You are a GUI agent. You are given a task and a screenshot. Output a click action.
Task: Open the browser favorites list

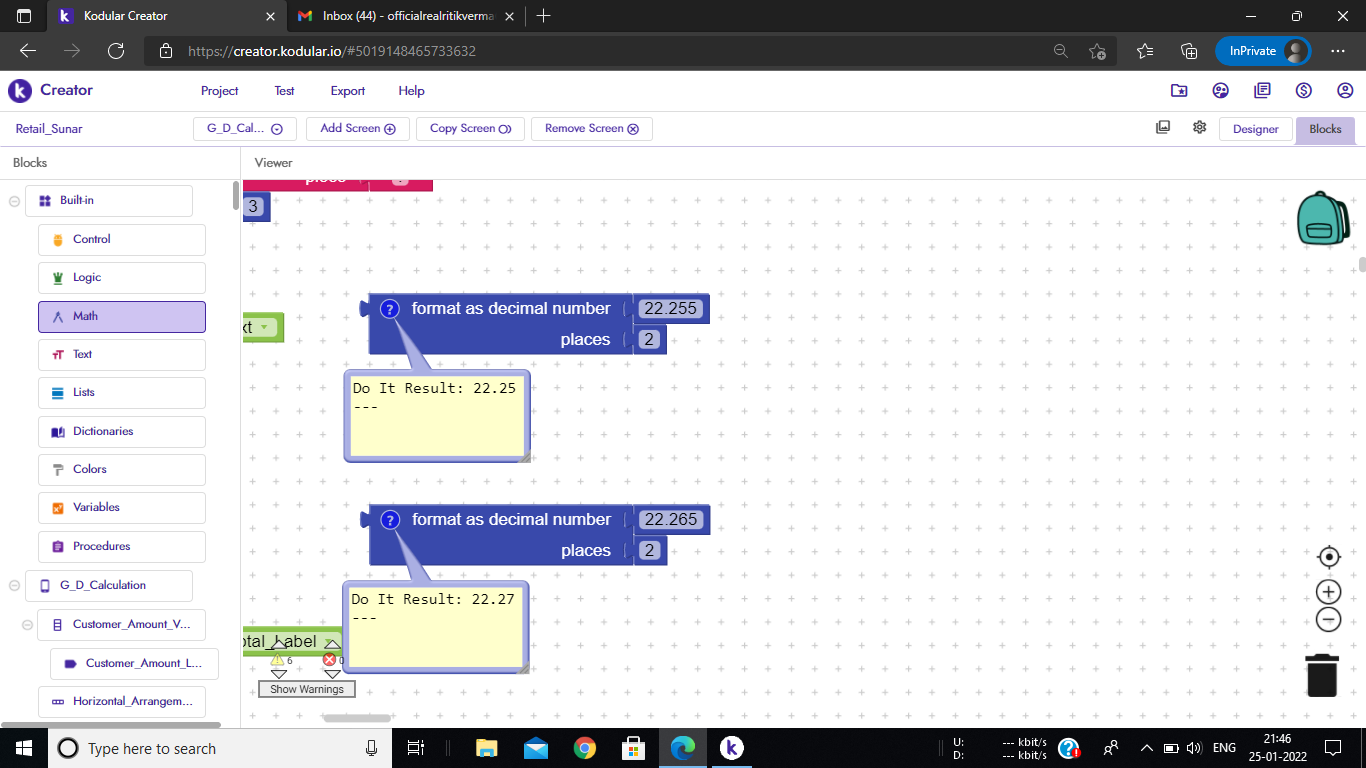pyautogui.click(x=1145, y=51)
